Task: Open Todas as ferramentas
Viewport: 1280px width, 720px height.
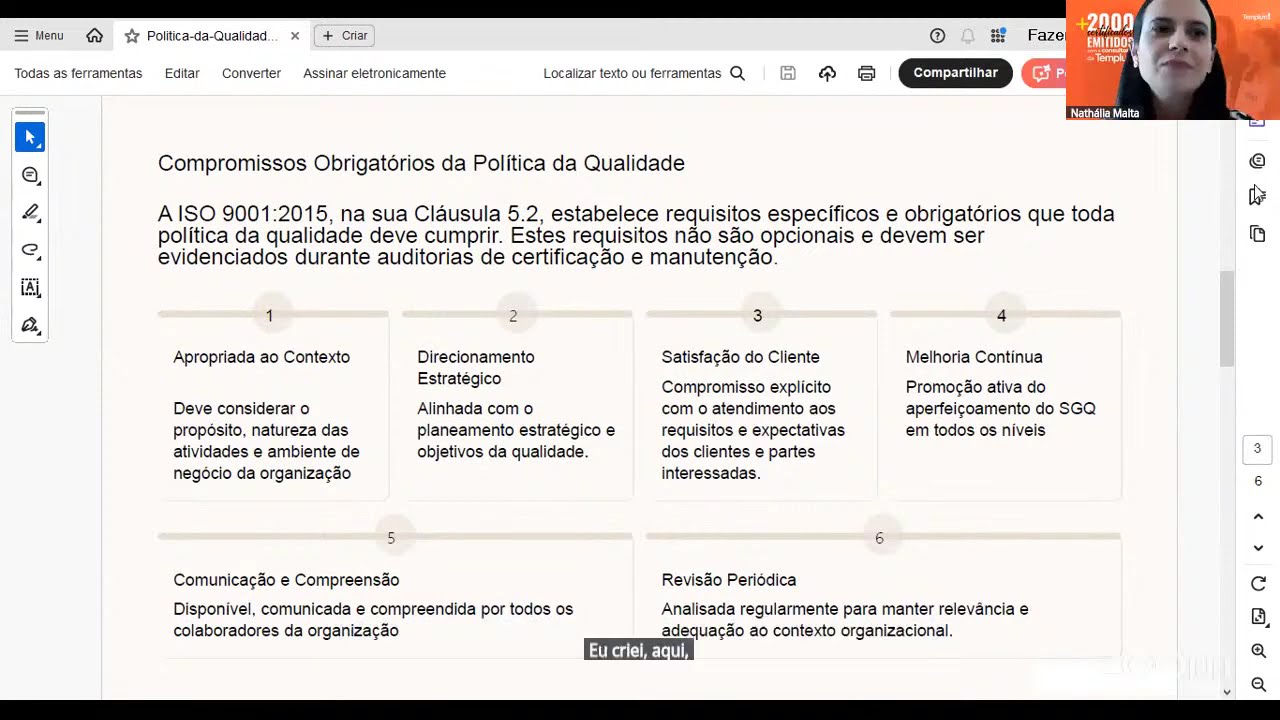Action: [78, 73]
